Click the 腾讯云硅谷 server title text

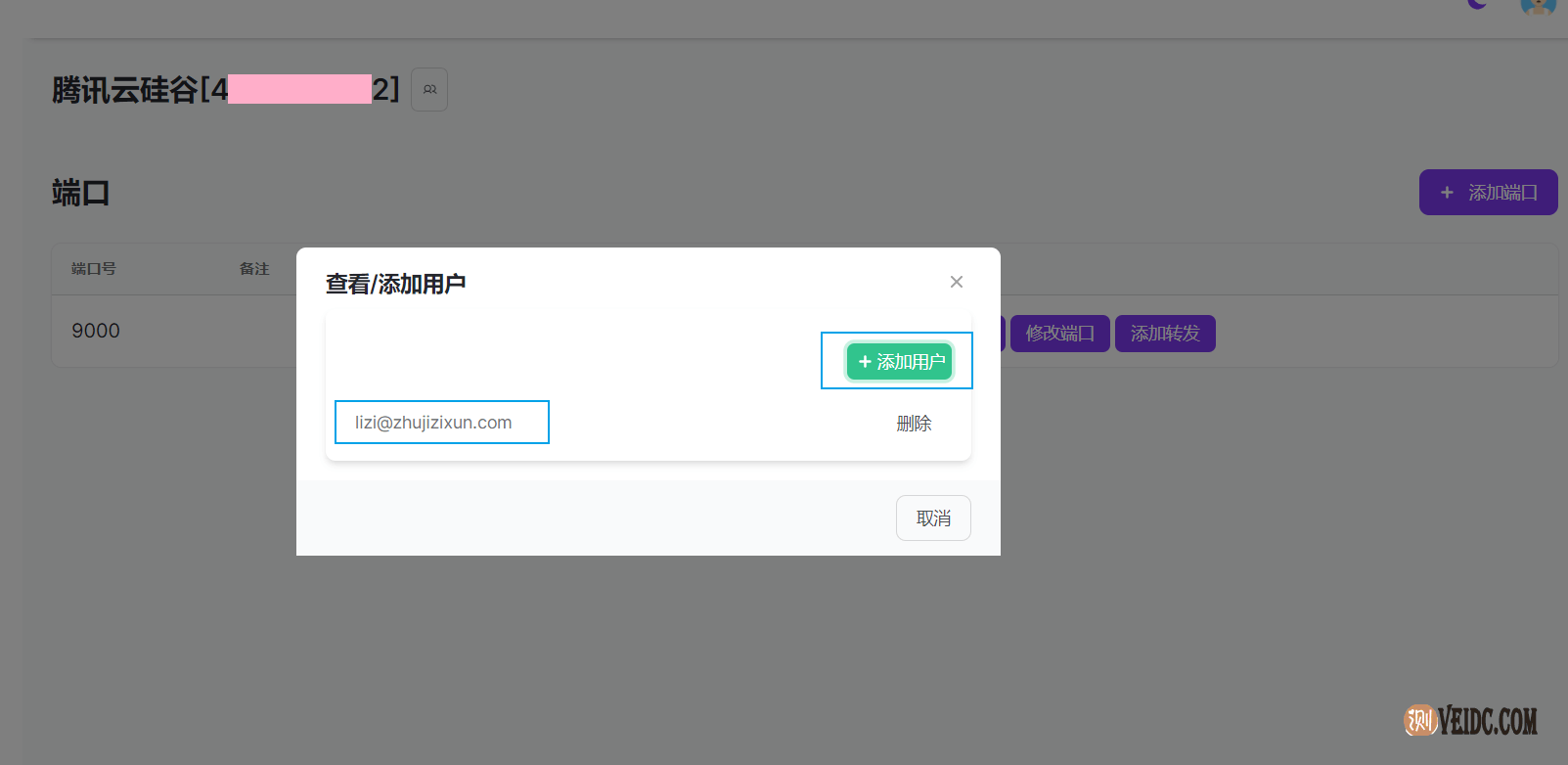coord(226,90)
